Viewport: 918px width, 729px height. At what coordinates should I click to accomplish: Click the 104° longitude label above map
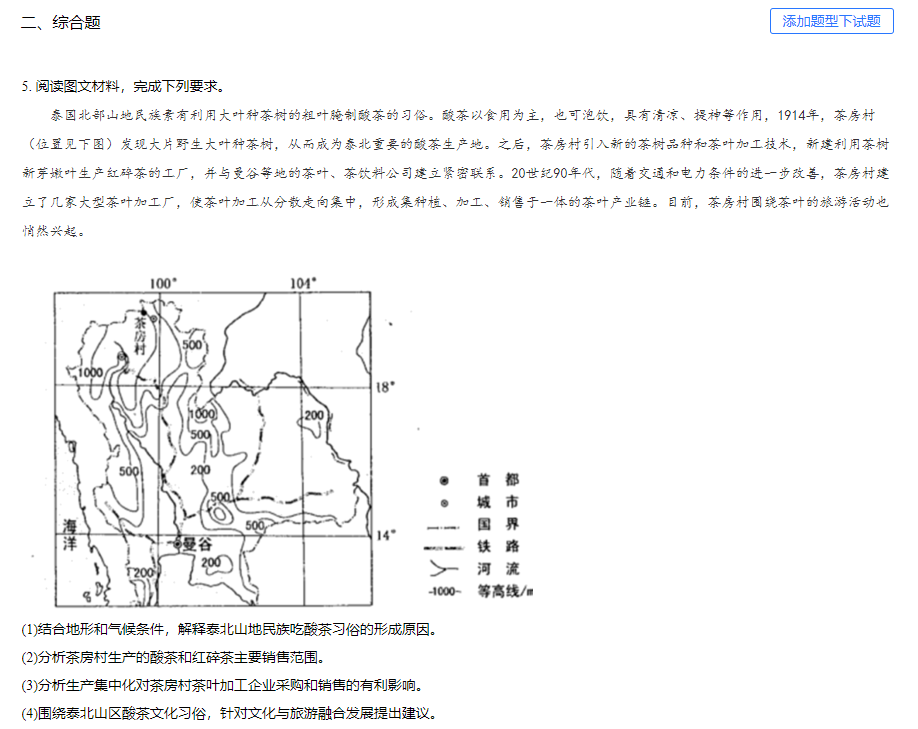point(302,283)
